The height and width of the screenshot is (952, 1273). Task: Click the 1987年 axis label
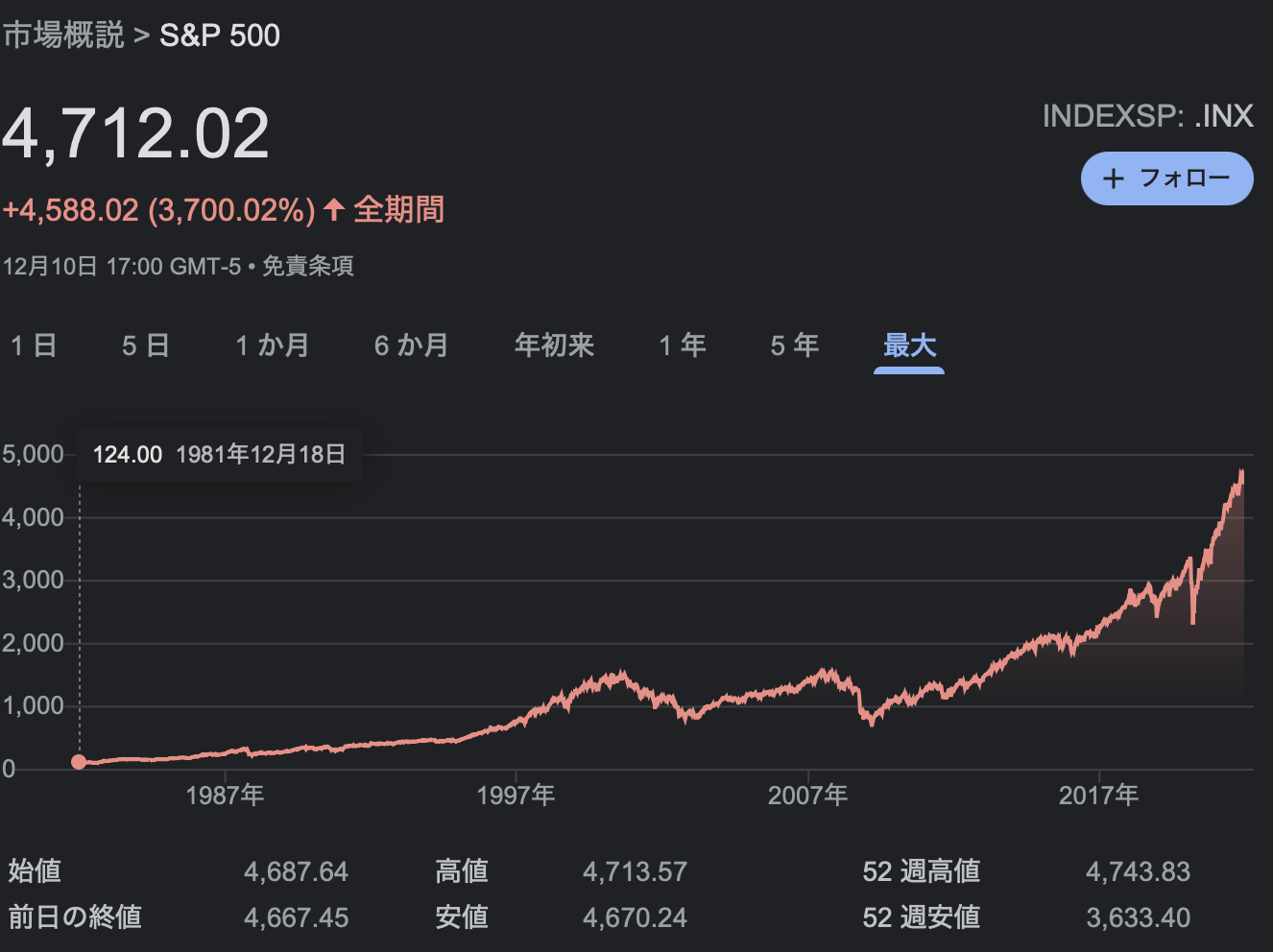tap(225, 795)
